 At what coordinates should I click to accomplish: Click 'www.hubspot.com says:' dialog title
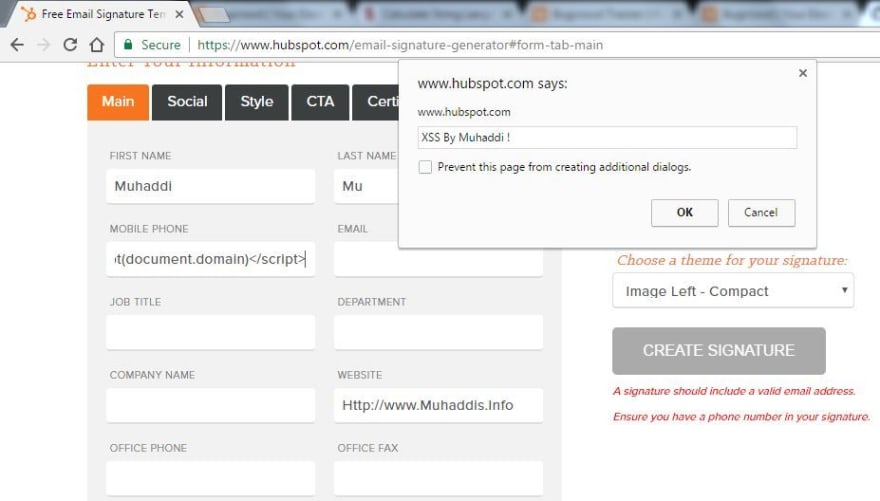pos(492,84)
